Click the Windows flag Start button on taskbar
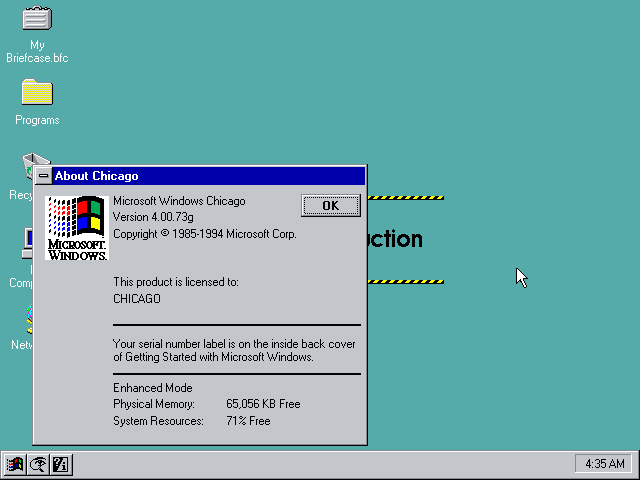 pos(15,464)
